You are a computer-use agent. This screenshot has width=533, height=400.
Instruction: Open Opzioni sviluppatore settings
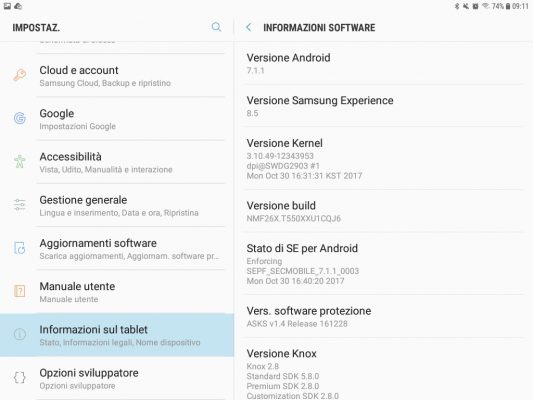coord(117,378)
